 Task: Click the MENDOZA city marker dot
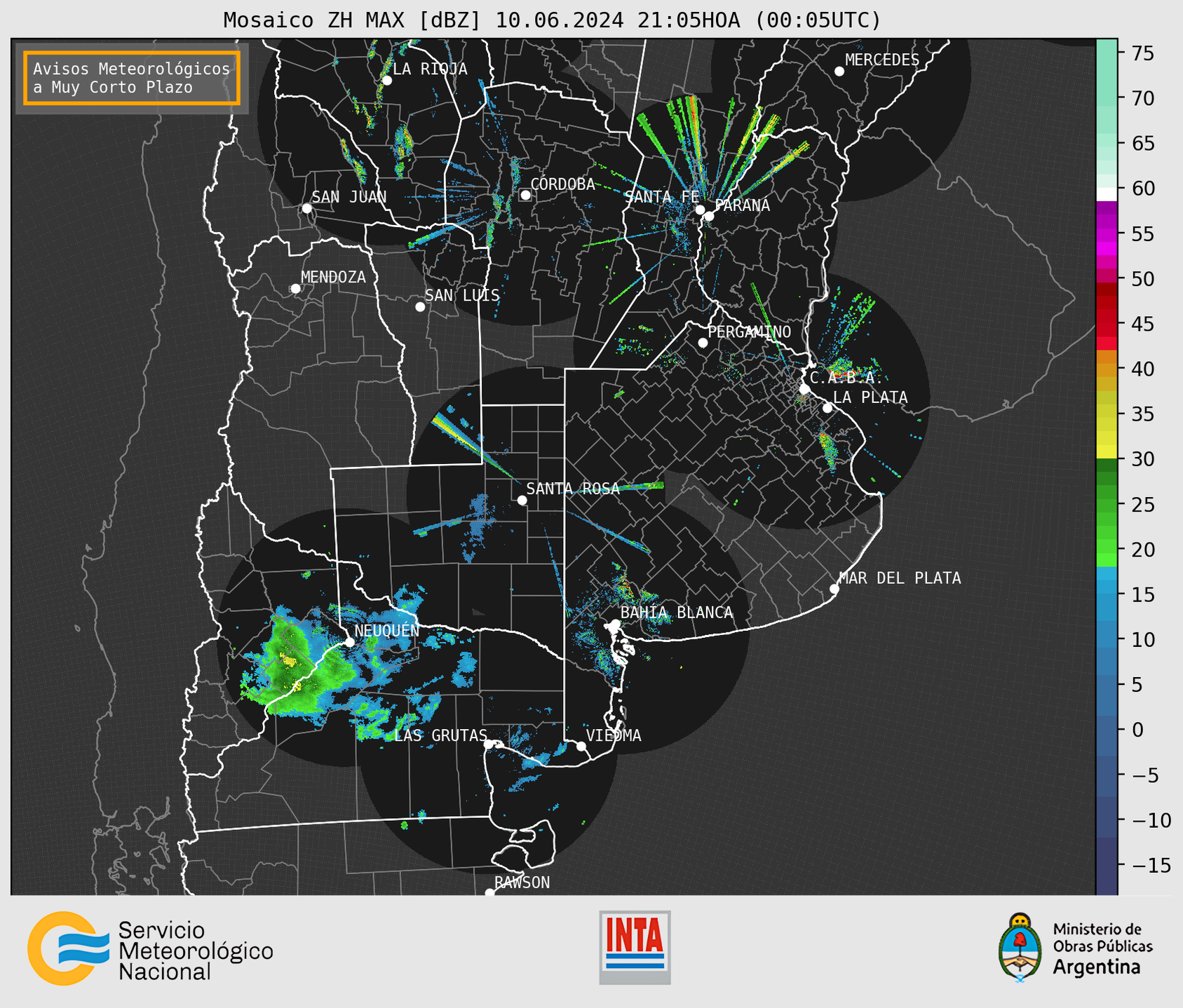[295, 289]
